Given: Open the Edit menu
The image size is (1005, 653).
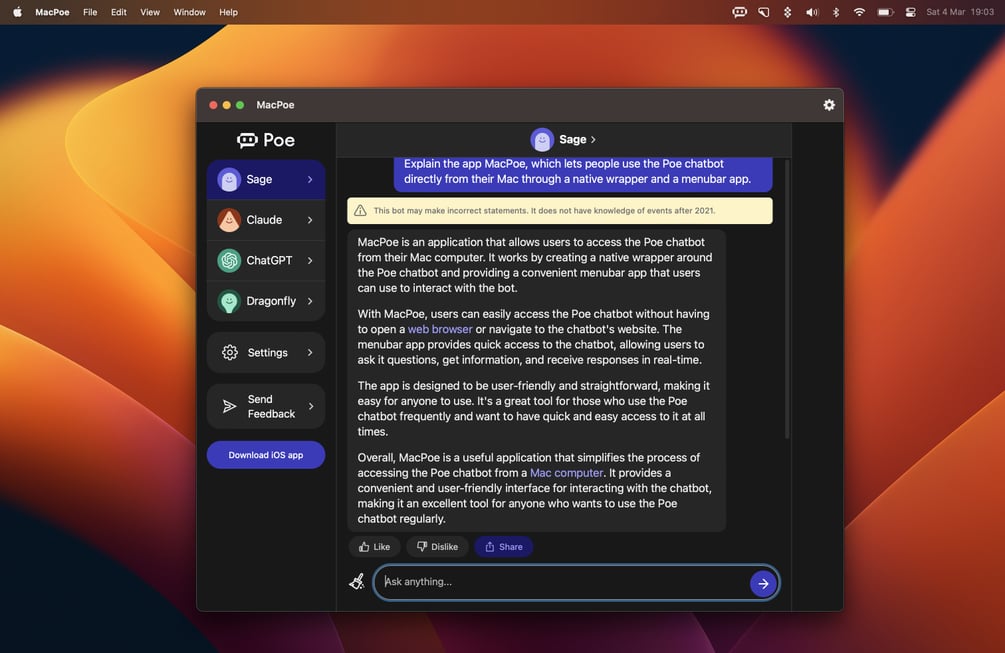Looking at the screenshot, I should click(x=119, y=12).
